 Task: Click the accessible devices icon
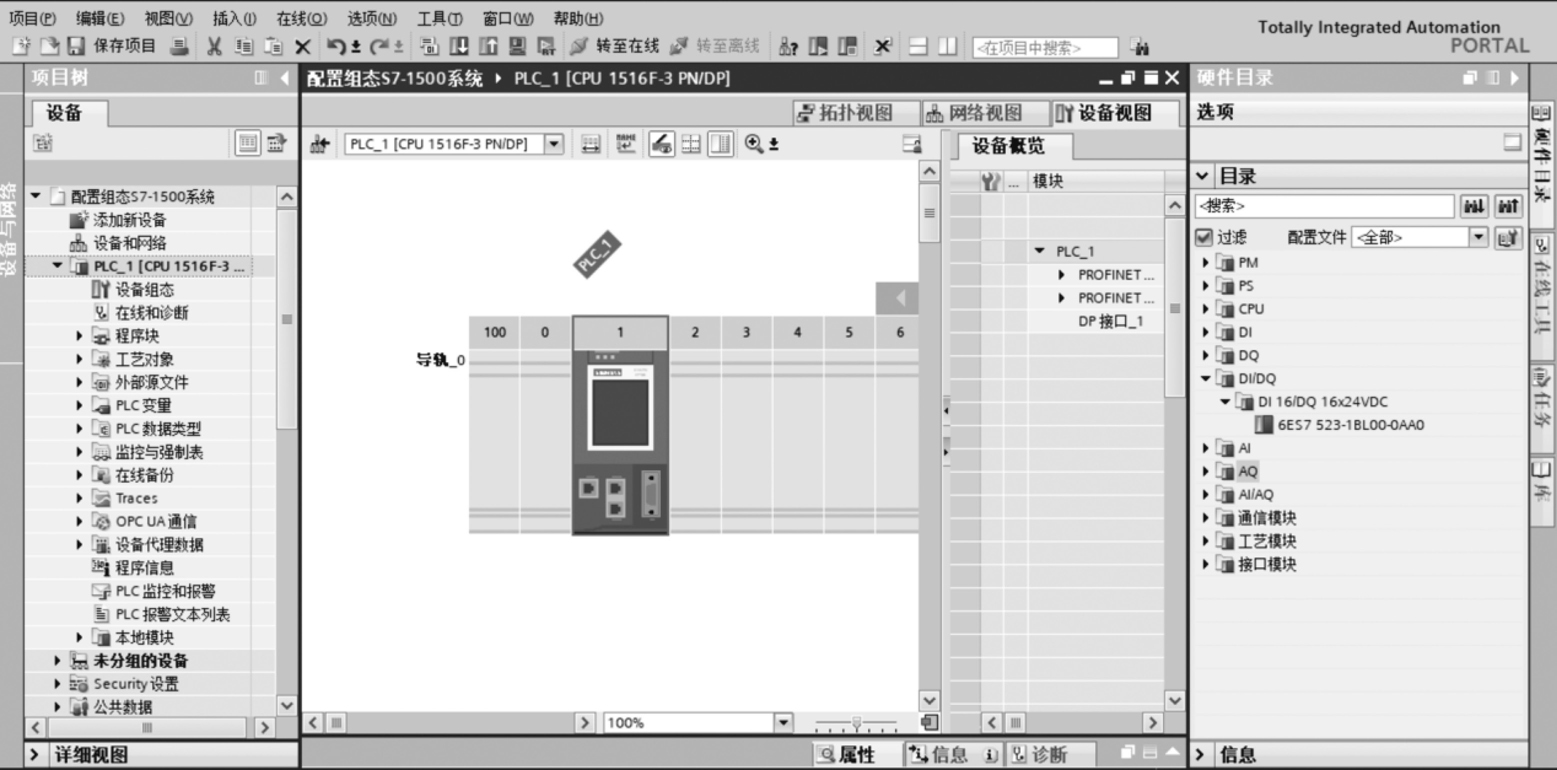pos(789,46)
